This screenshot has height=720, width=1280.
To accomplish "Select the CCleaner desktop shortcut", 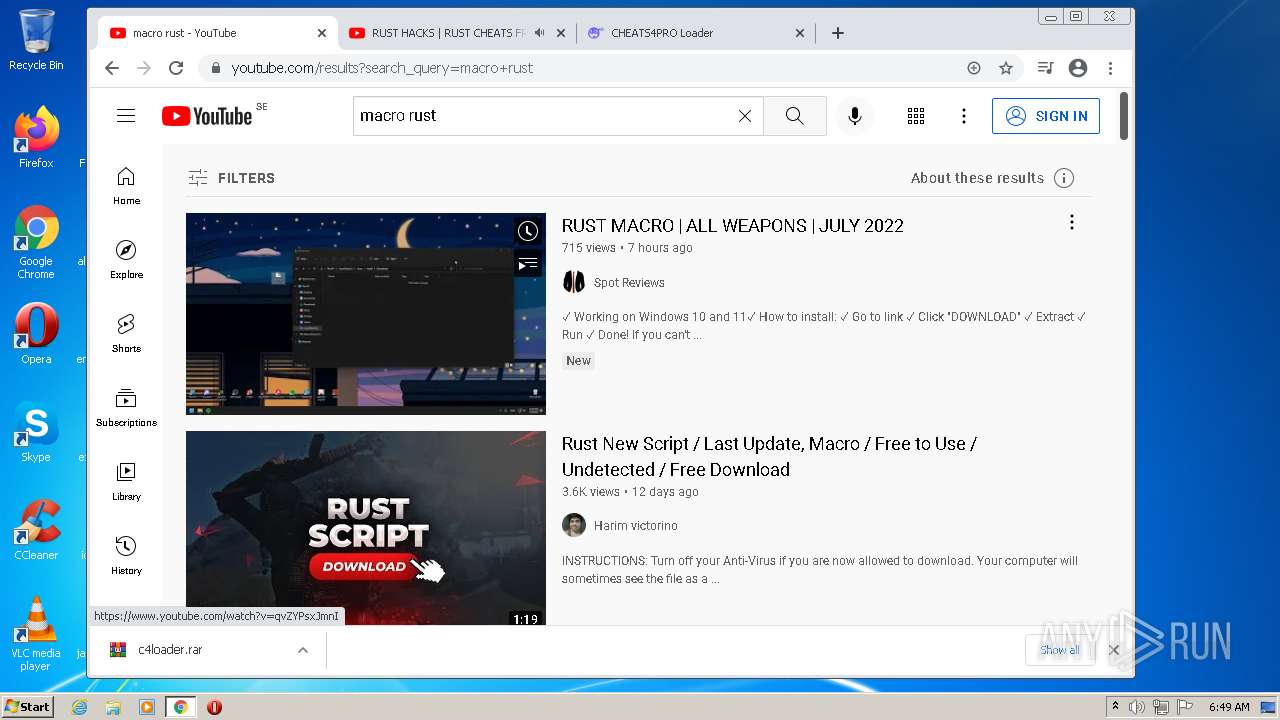I will [36, 530].
